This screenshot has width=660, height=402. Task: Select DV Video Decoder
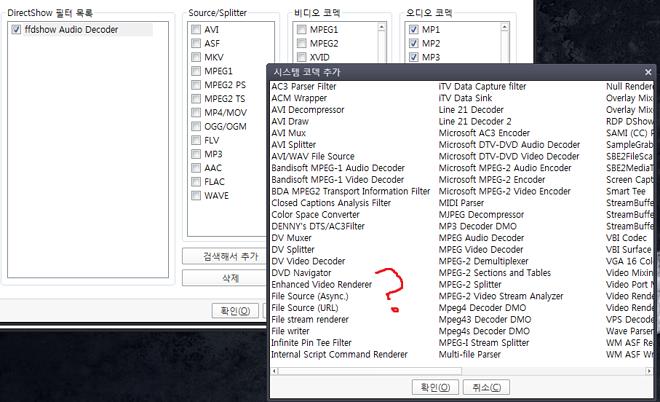(x=309, y=261)
